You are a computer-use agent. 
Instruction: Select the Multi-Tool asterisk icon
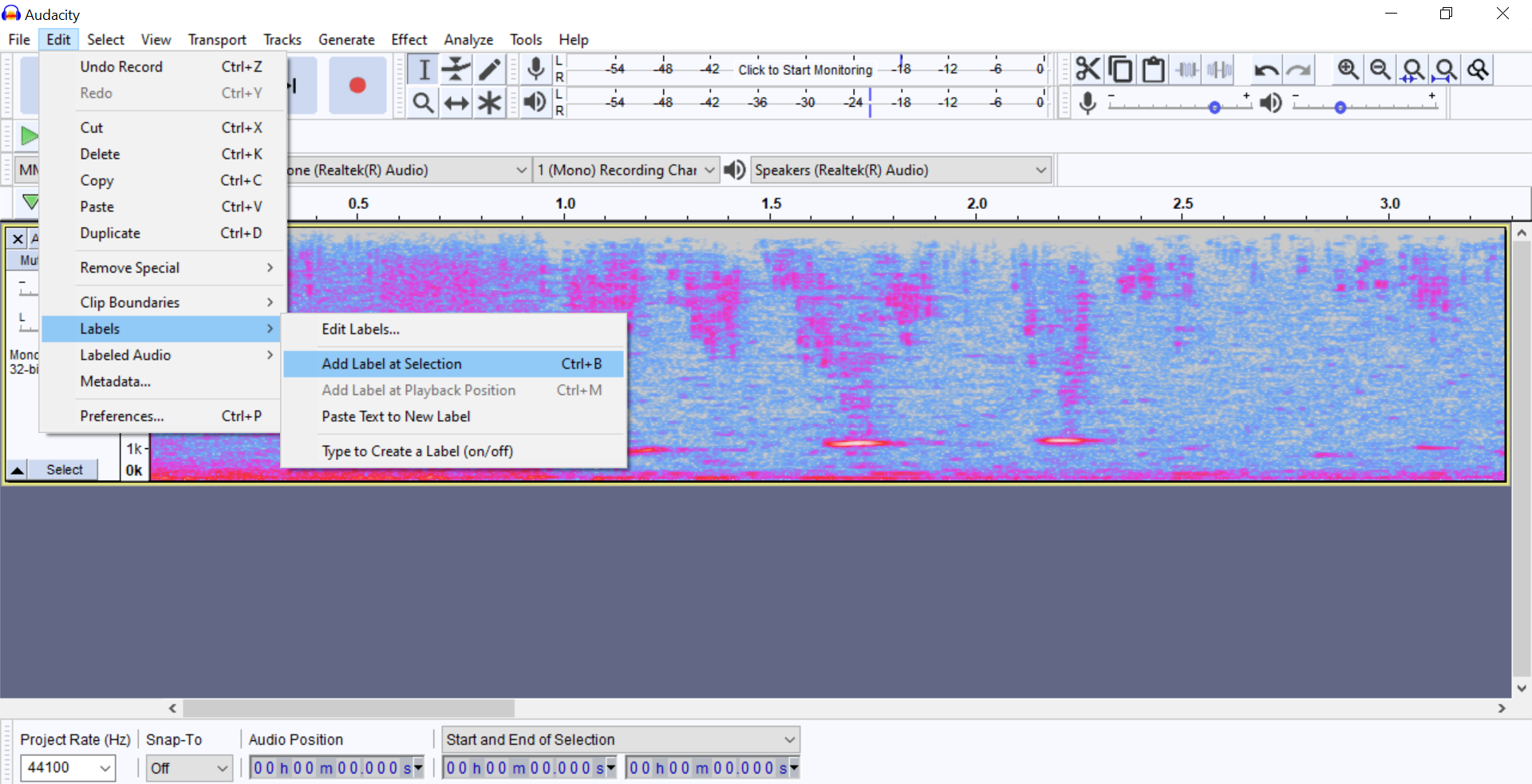(x=489, y=102)
